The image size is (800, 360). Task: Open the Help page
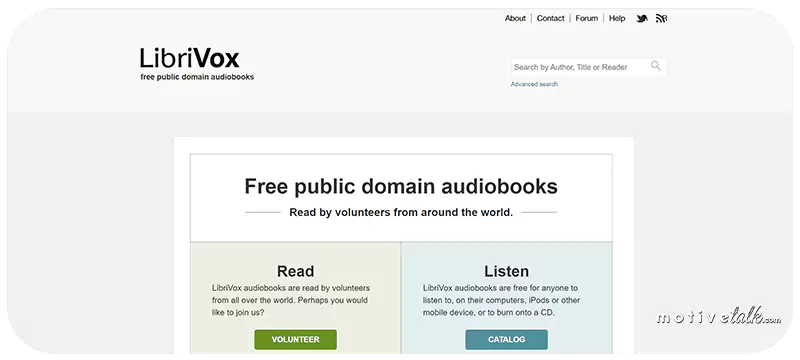[x=617, y=18]
